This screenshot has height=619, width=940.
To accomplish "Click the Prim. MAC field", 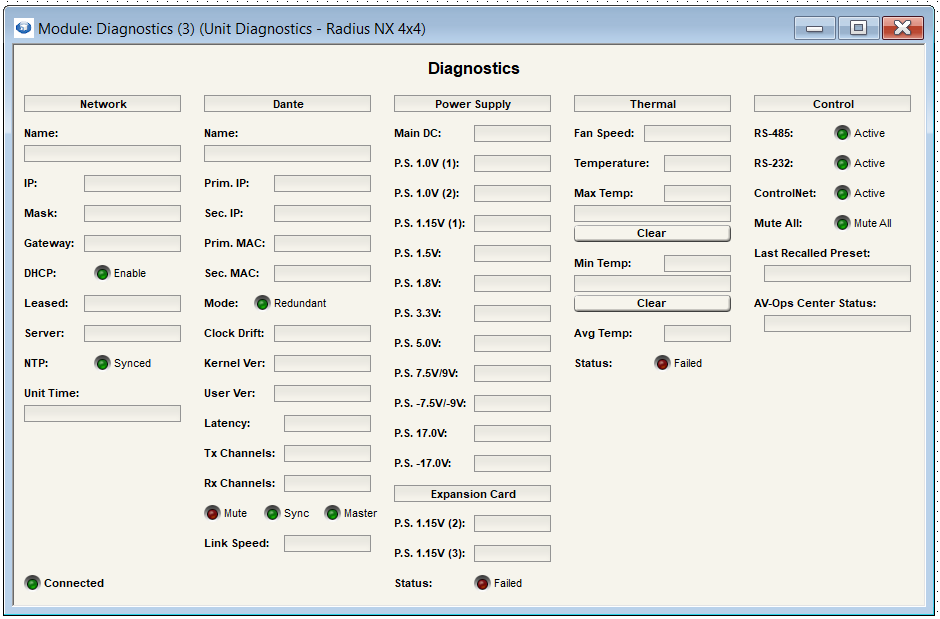I will point(323,243).
